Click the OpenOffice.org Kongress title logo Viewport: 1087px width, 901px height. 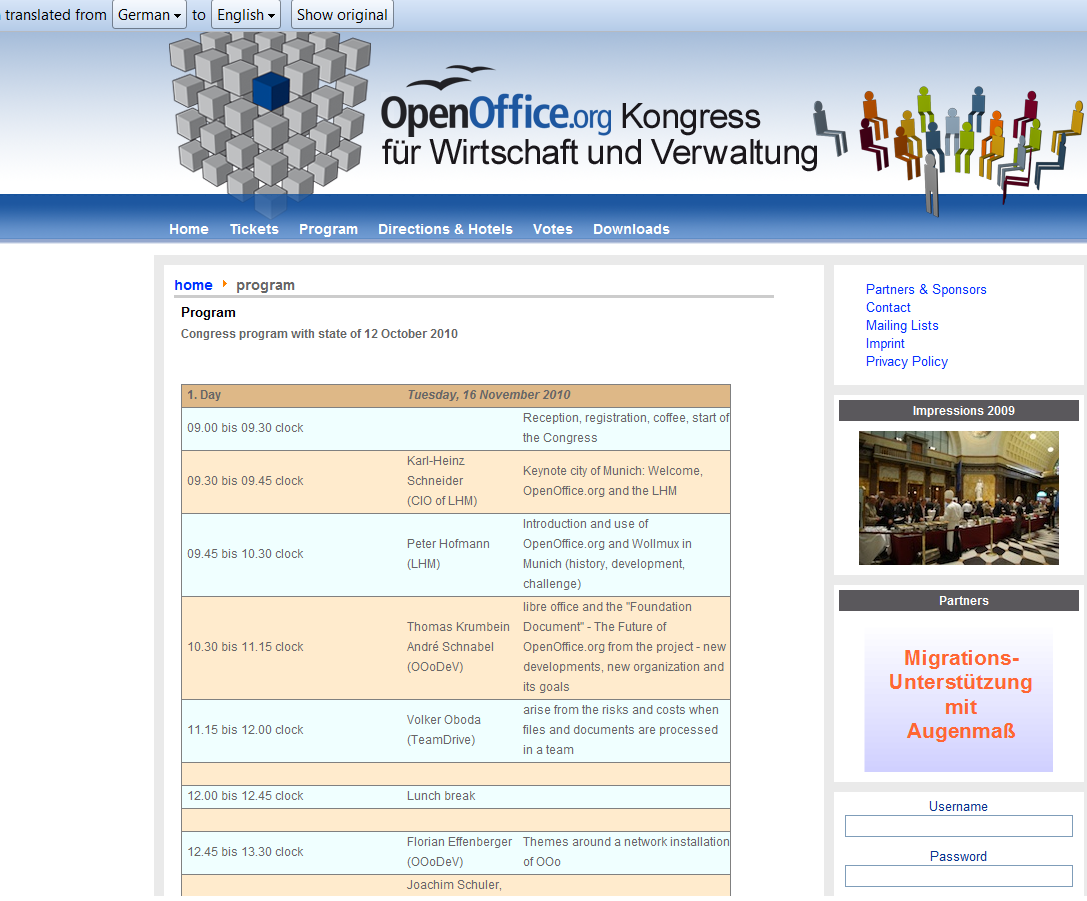(598, 130)
